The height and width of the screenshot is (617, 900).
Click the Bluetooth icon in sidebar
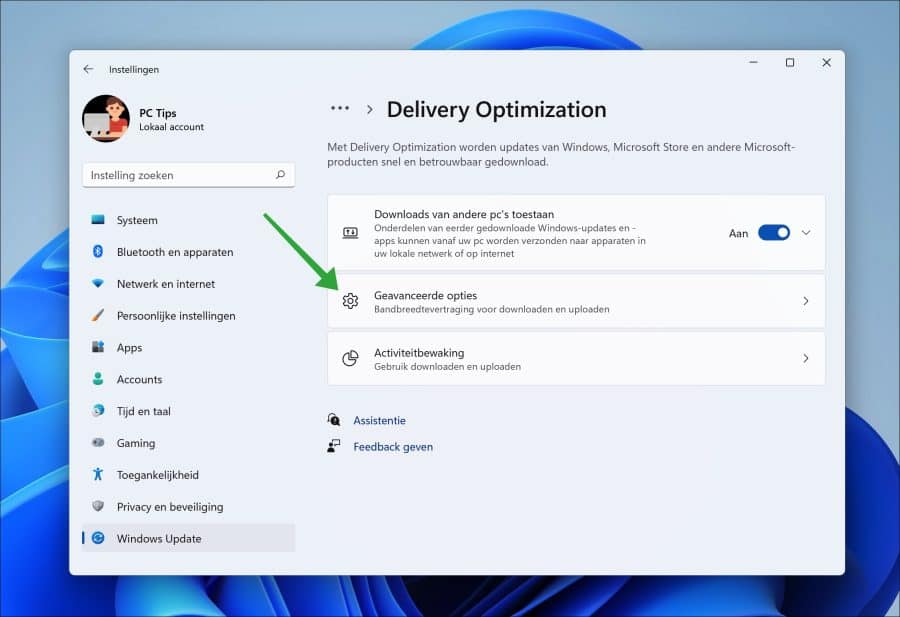pyautogui.click(x=98, y=251)
